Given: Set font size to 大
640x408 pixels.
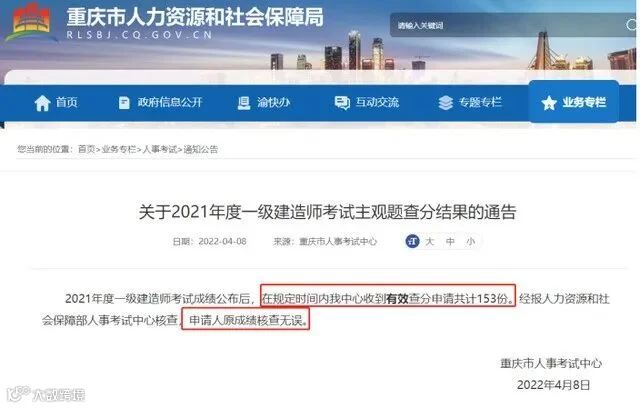Looking at the screenshot, I should click(x=429, y=242).
